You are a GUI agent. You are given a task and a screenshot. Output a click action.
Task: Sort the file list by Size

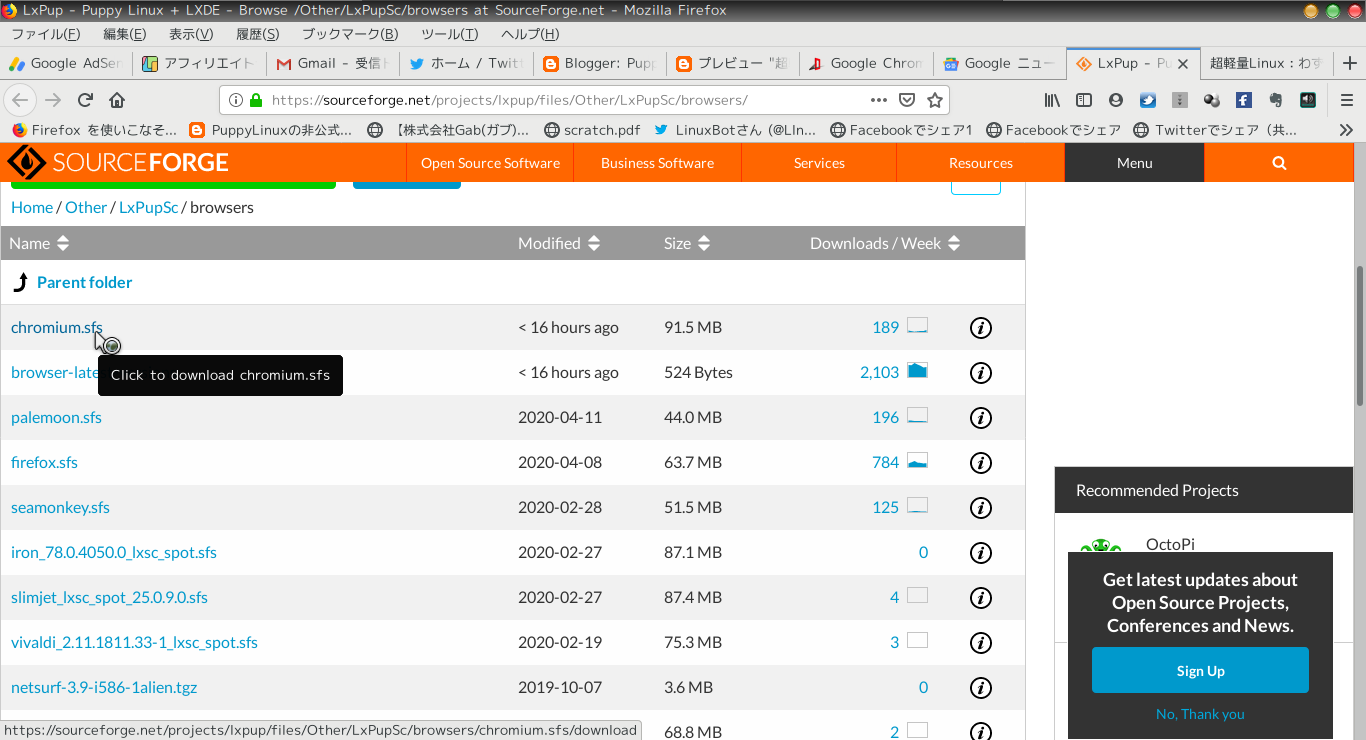click(x=687, y=243)
